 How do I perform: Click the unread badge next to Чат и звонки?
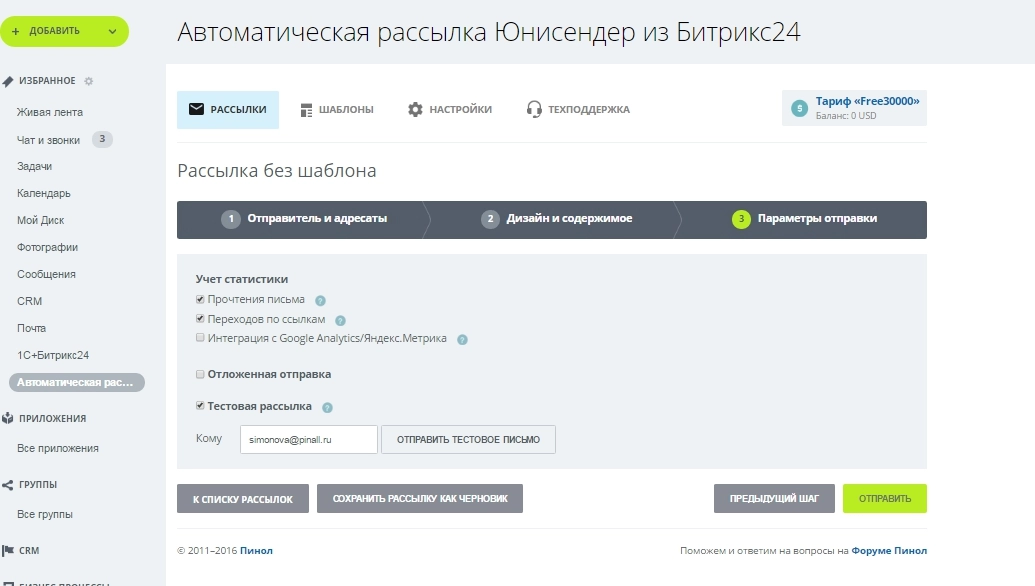[x=102, y=139]
